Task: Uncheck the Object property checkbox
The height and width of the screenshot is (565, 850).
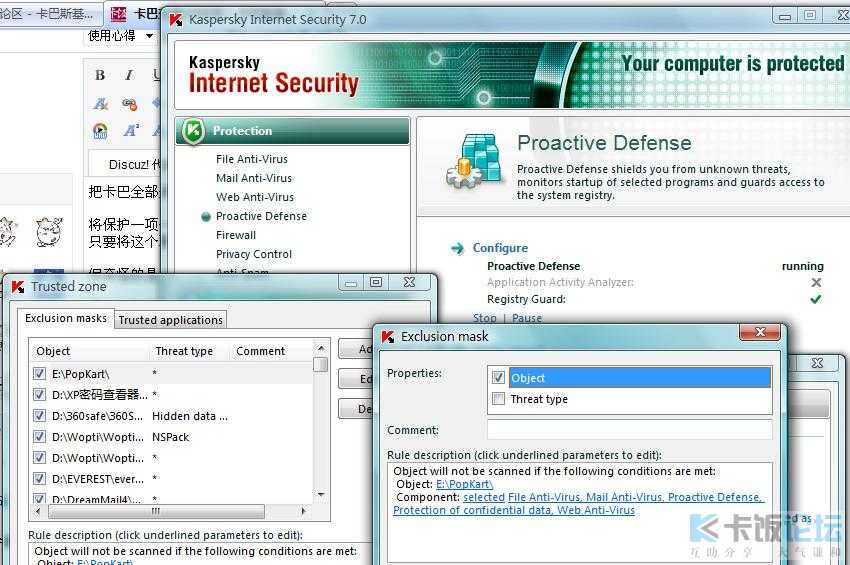Action: tap(498, 377)
